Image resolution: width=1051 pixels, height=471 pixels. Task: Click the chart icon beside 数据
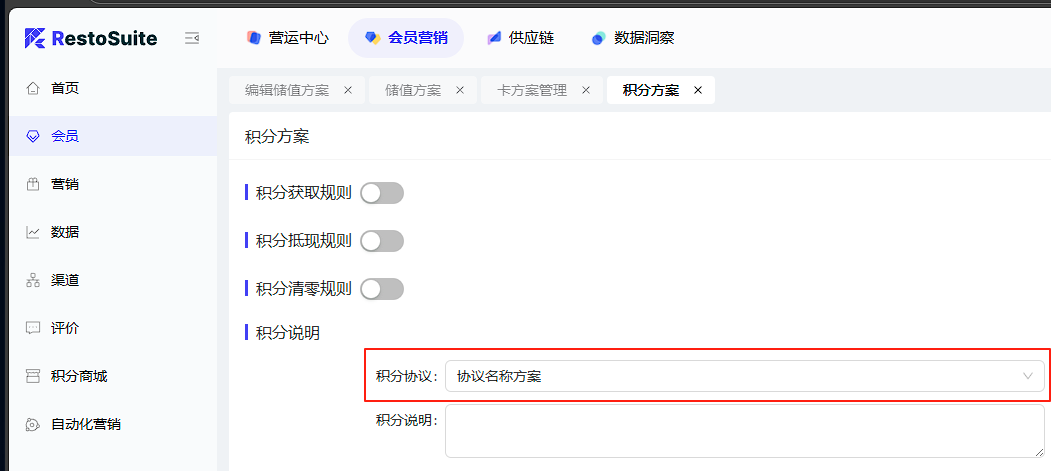[32, 232]
